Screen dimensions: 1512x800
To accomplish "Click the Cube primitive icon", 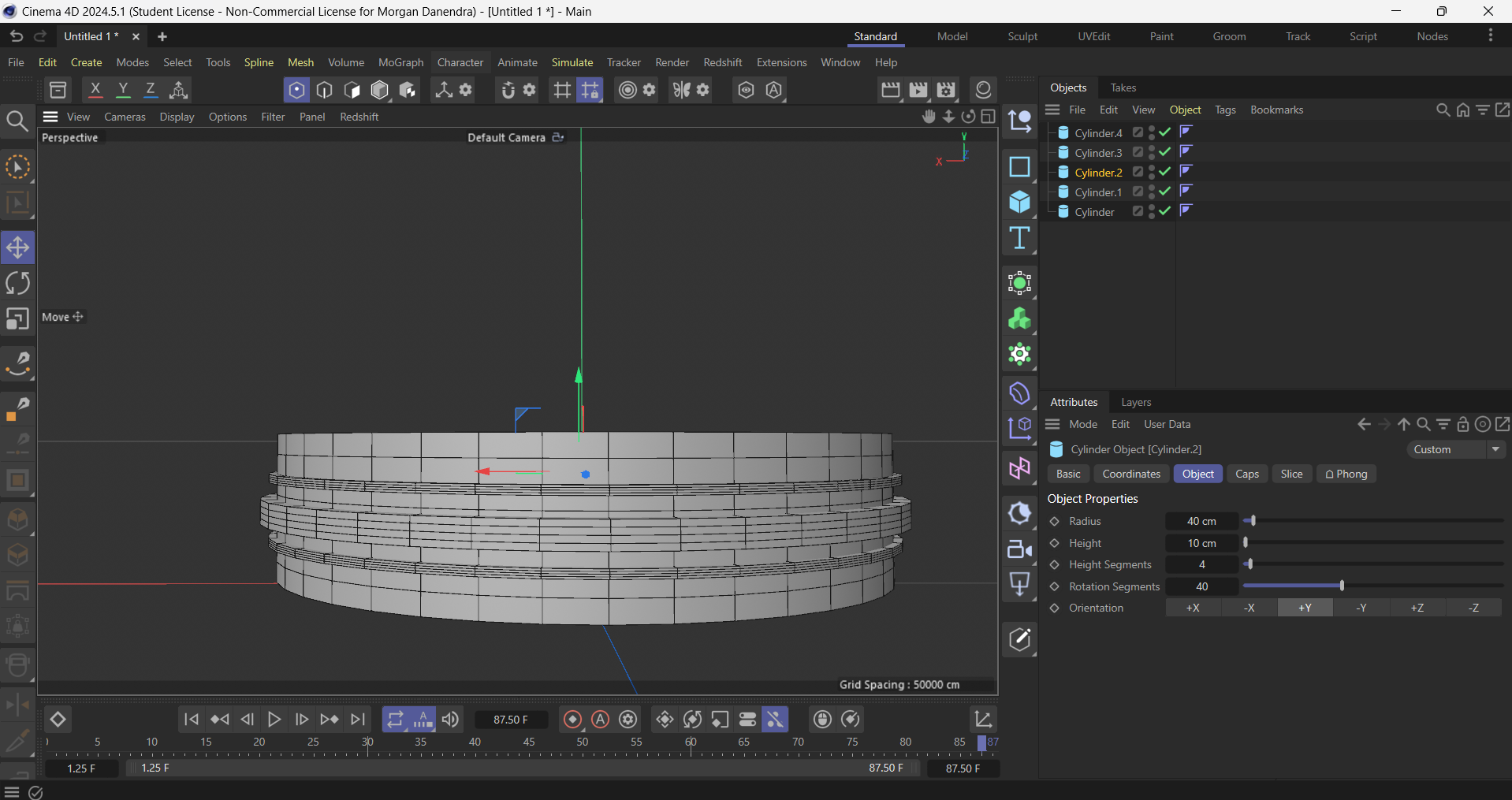I will tap(1019, 203).
